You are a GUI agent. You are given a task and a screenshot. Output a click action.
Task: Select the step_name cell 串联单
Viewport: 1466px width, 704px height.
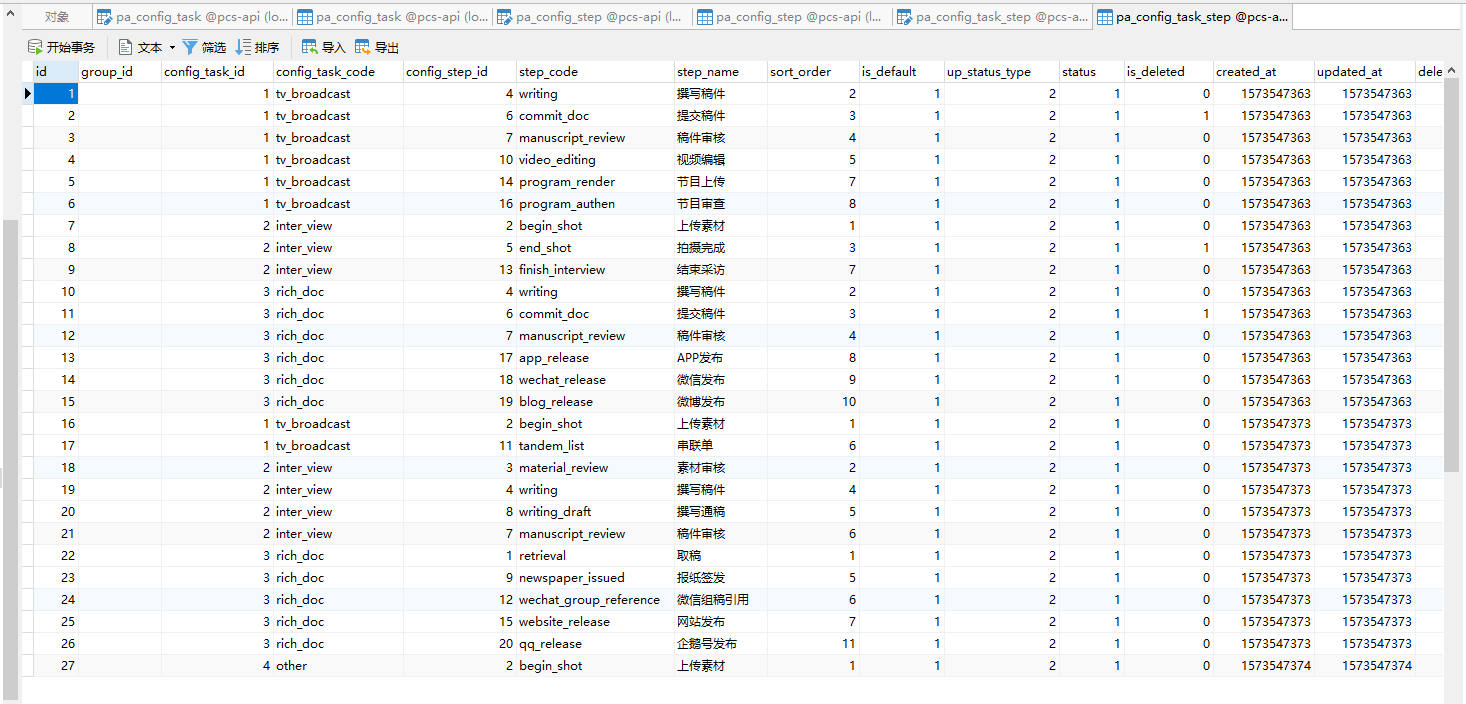720,446
